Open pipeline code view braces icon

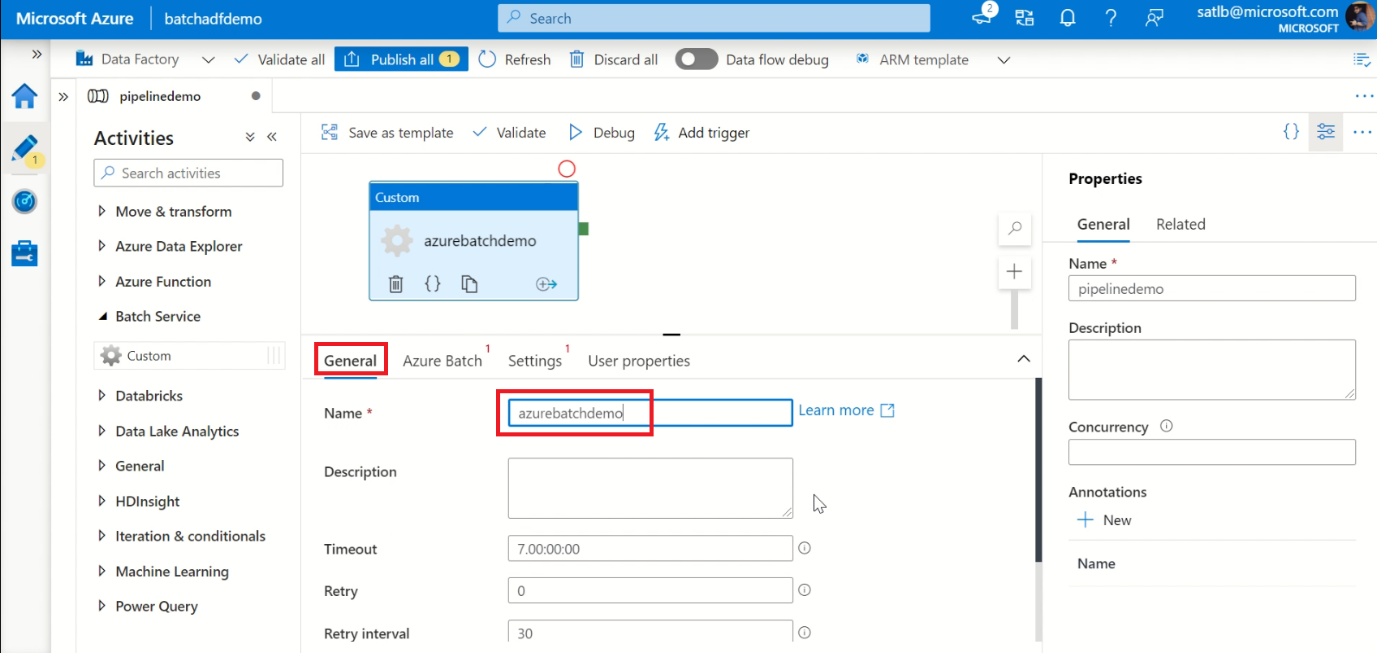(1291, 132)
